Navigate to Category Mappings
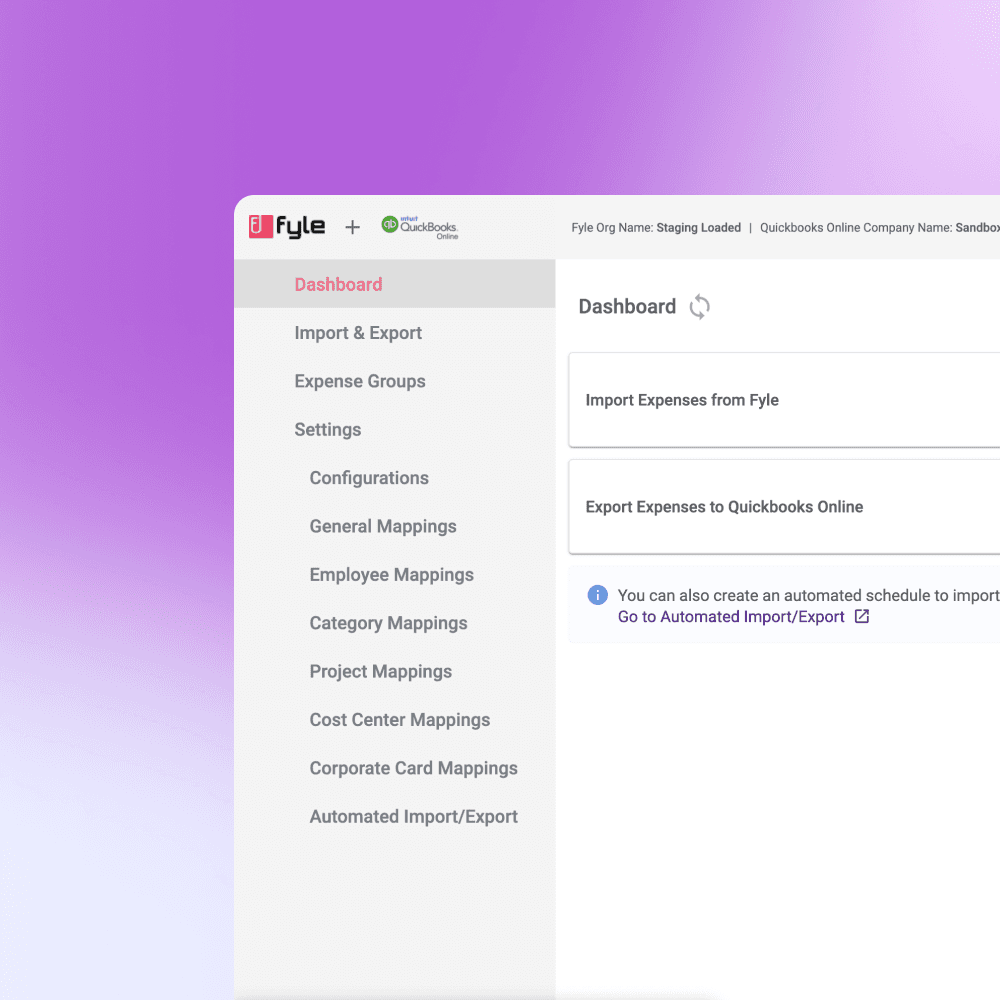 pos(388,624)
